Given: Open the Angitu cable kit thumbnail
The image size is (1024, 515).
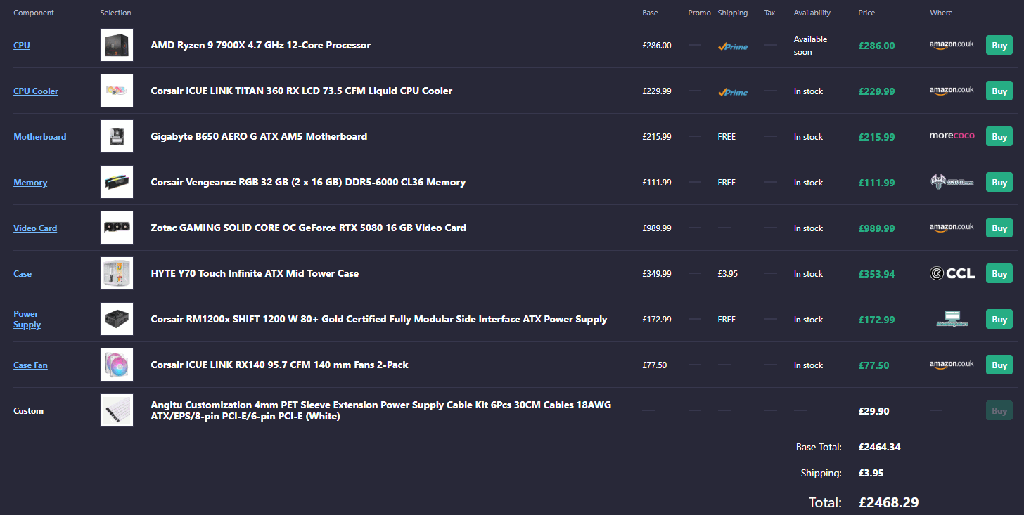Looking at the screenshot, I should click(117, 411).
